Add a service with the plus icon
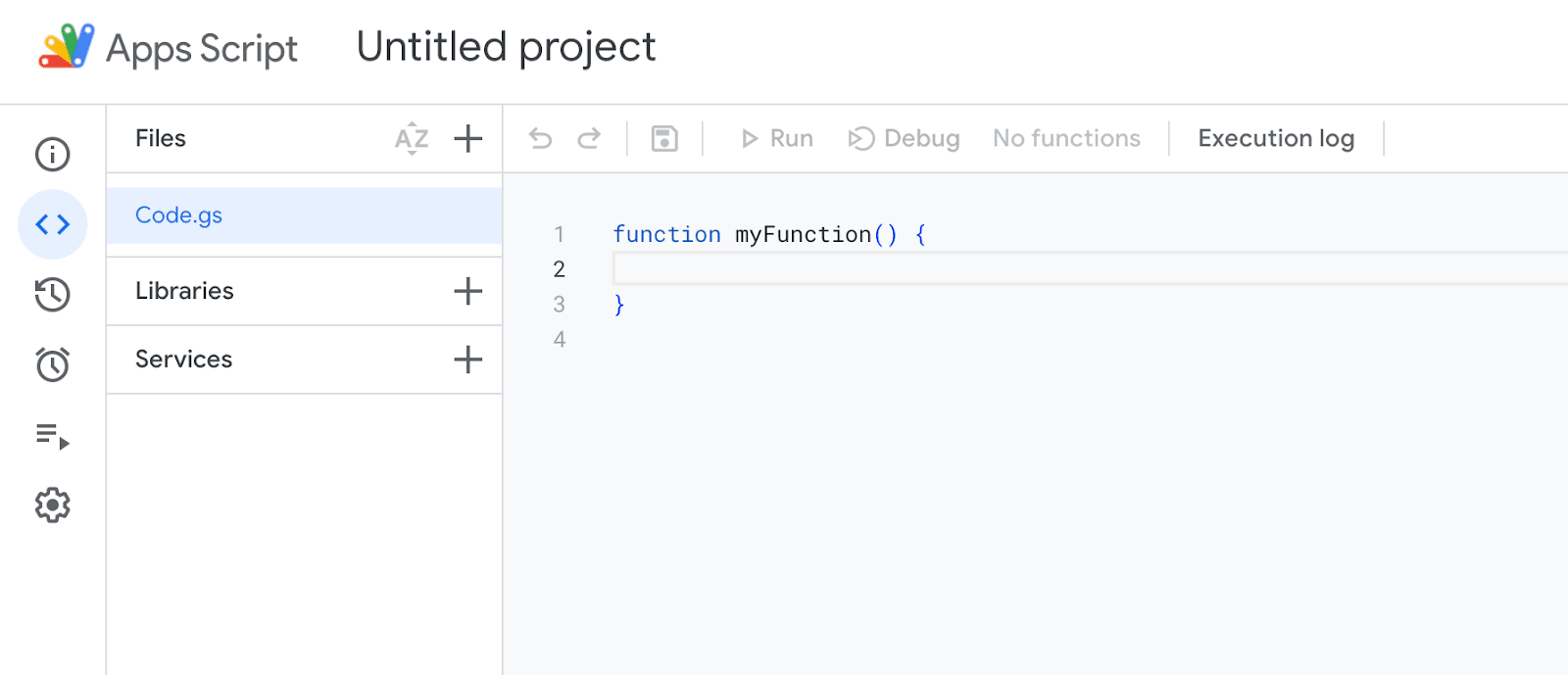1568x675 pixels. 468,359
